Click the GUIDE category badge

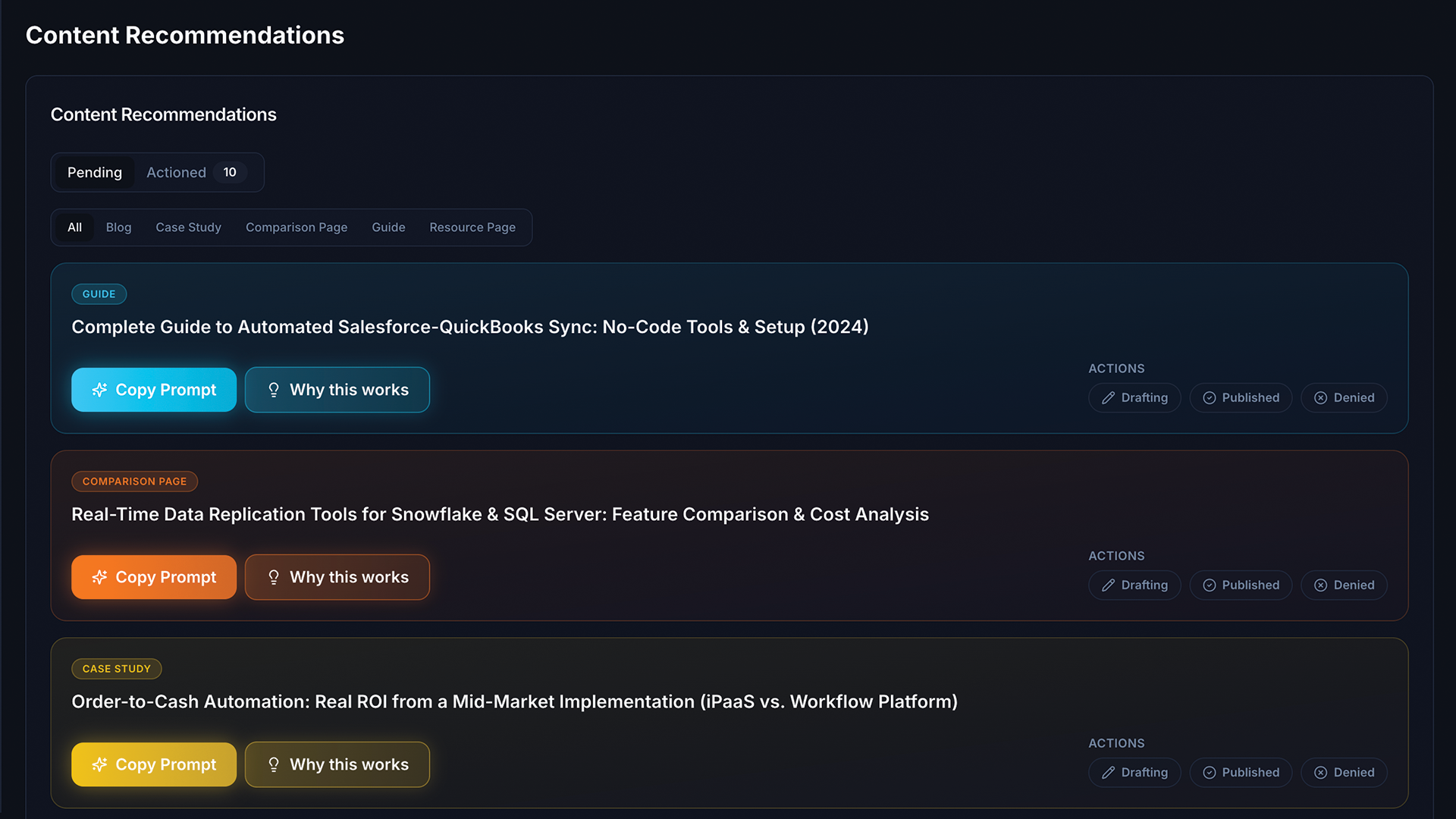coord(99,294)
